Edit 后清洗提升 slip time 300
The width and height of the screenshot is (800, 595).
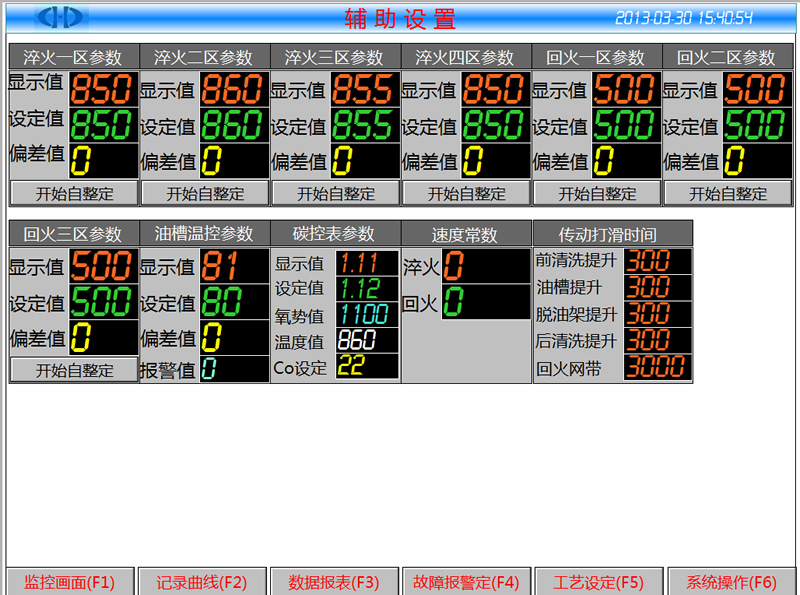click(658, 340)
